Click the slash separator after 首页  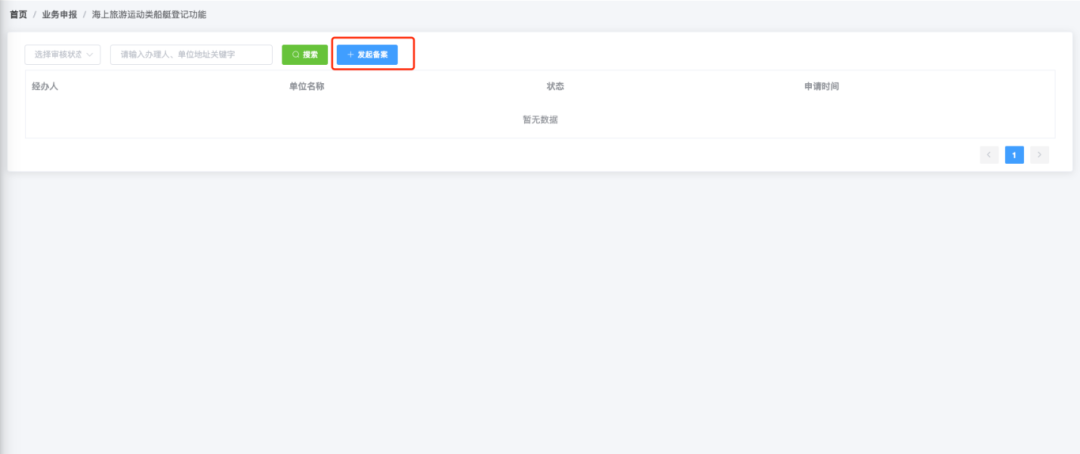pos(35,15)
